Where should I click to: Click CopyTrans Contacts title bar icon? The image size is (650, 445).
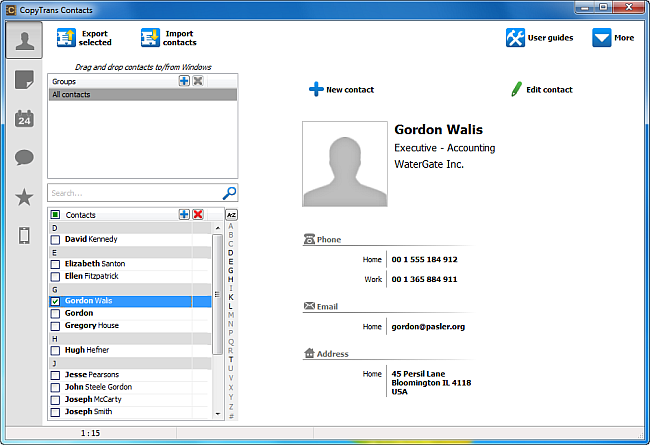pos(11,10)
